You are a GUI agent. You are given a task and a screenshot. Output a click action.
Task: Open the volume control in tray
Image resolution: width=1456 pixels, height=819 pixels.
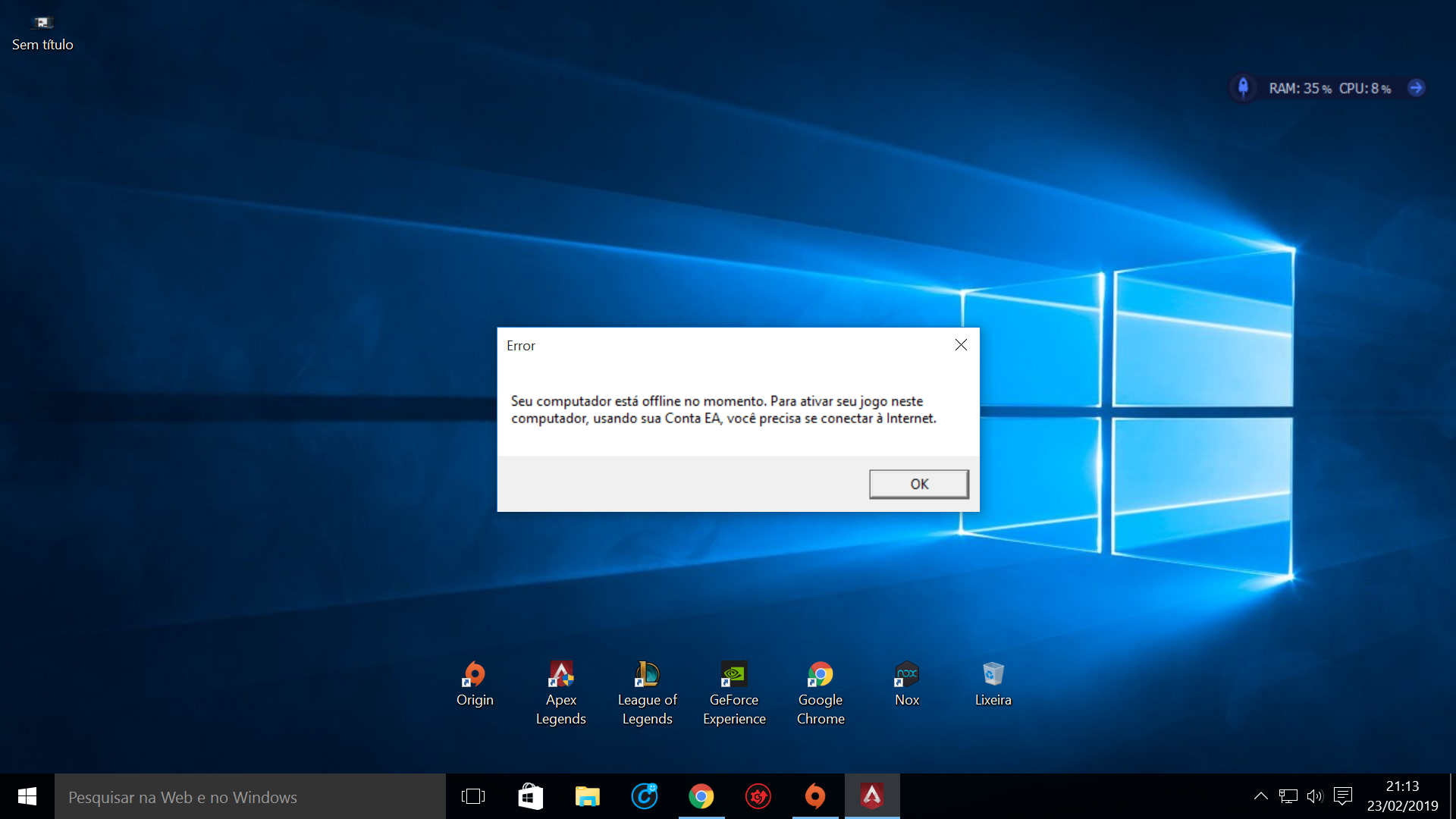[x=1314, y=796]
